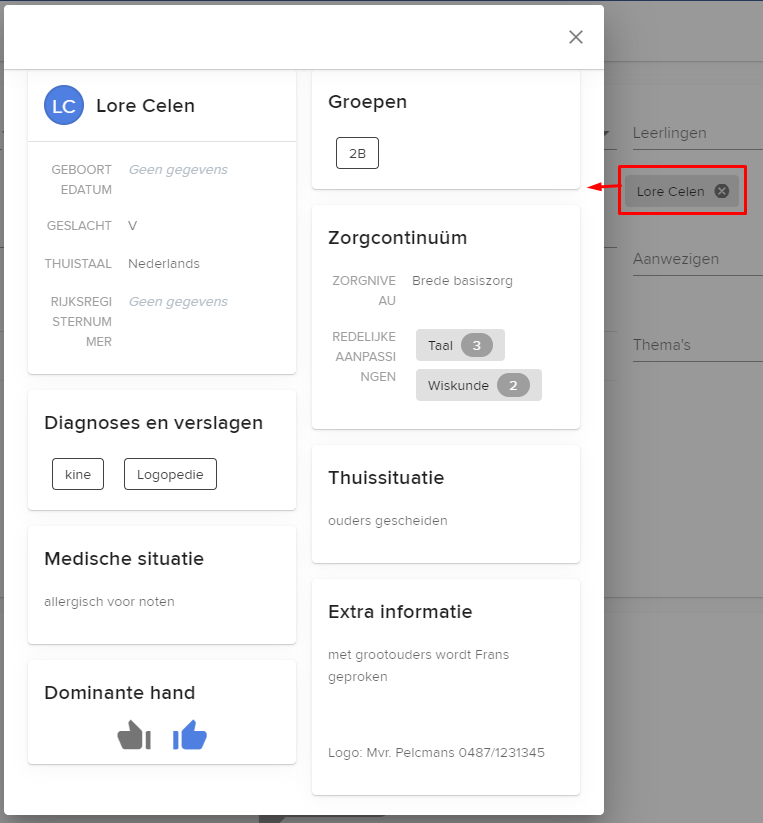Click the count badge 3 on Taal
763x823 pixels.
pyautogui.click(x=476, y=345)
